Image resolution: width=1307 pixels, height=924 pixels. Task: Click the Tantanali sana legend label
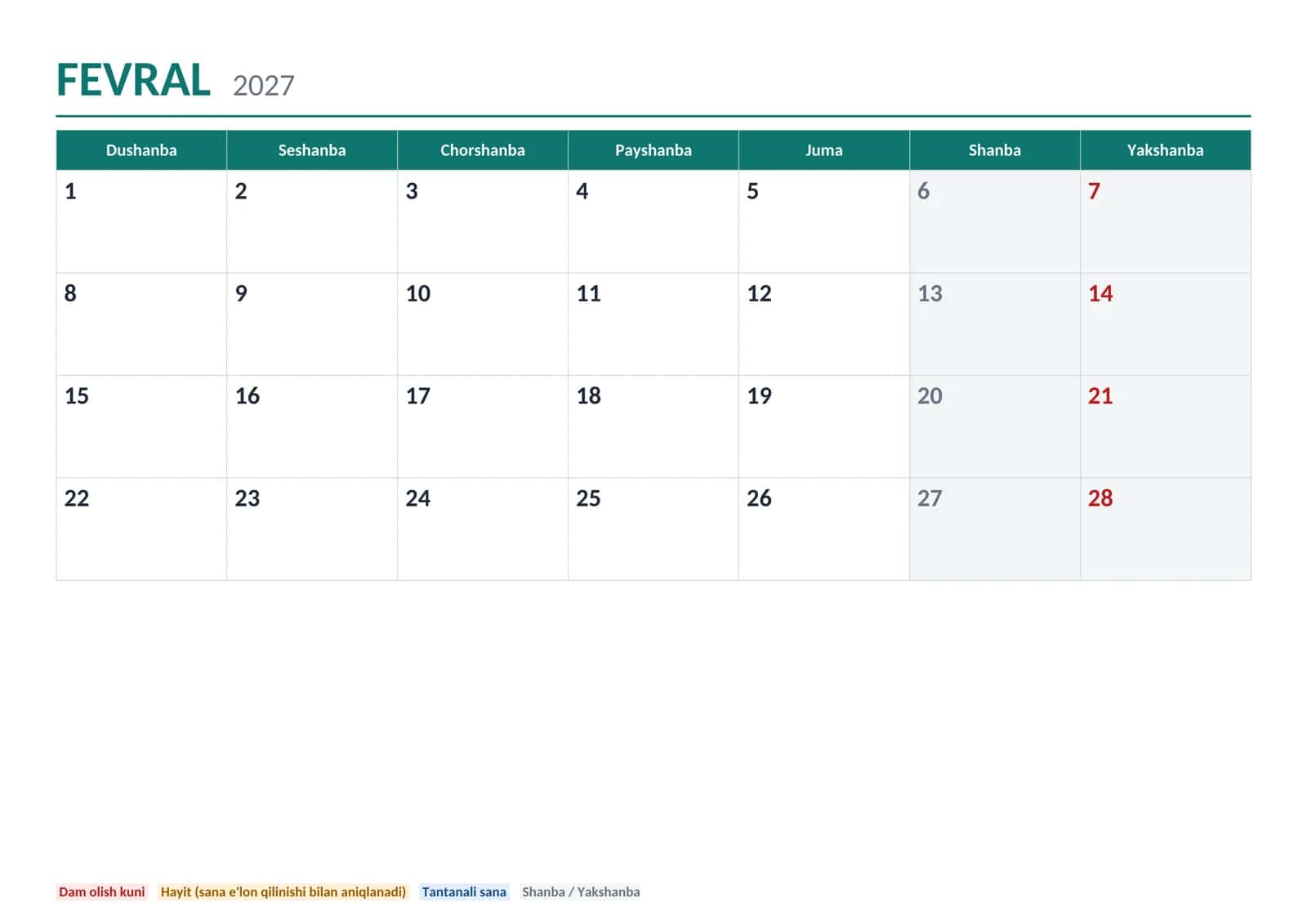click(x=464, y=892)
